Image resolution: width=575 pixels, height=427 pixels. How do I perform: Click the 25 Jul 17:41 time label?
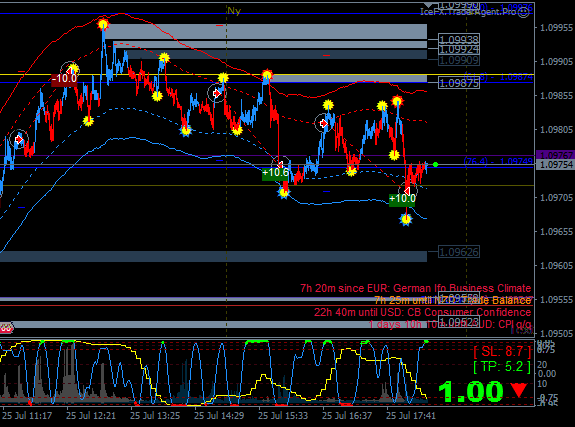[x=411, y=416]
